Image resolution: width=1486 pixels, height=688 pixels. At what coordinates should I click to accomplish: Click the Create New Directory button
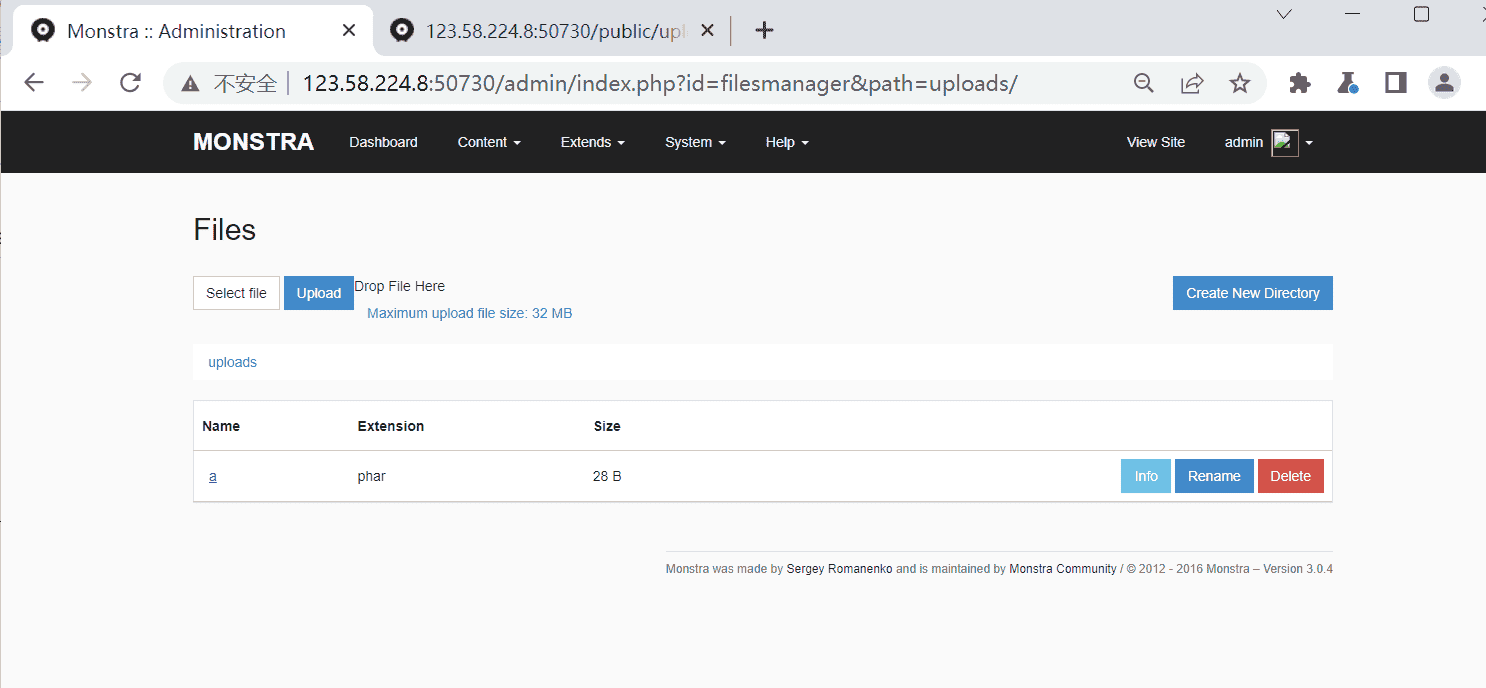(x=1252, y=292)
